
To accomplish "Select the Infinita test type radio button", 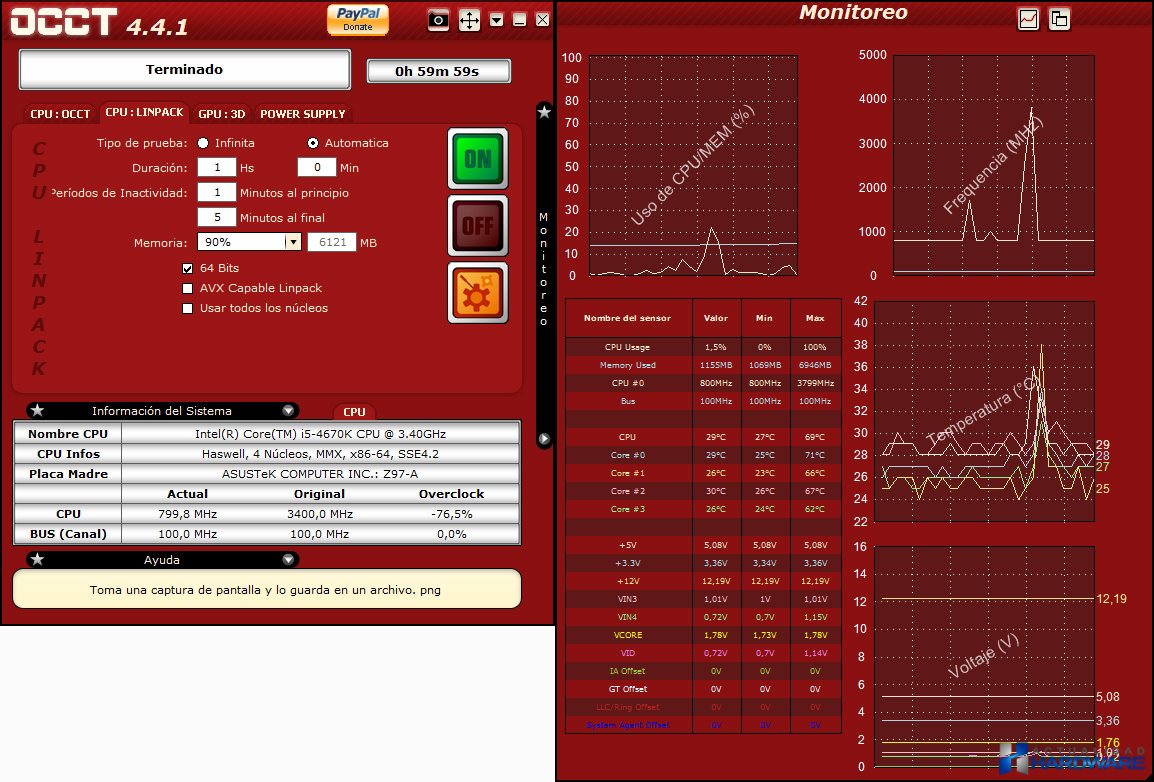I will coord(203,143).
